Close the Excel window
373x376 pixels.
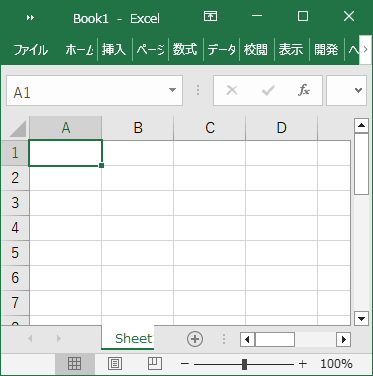[349, 16]
